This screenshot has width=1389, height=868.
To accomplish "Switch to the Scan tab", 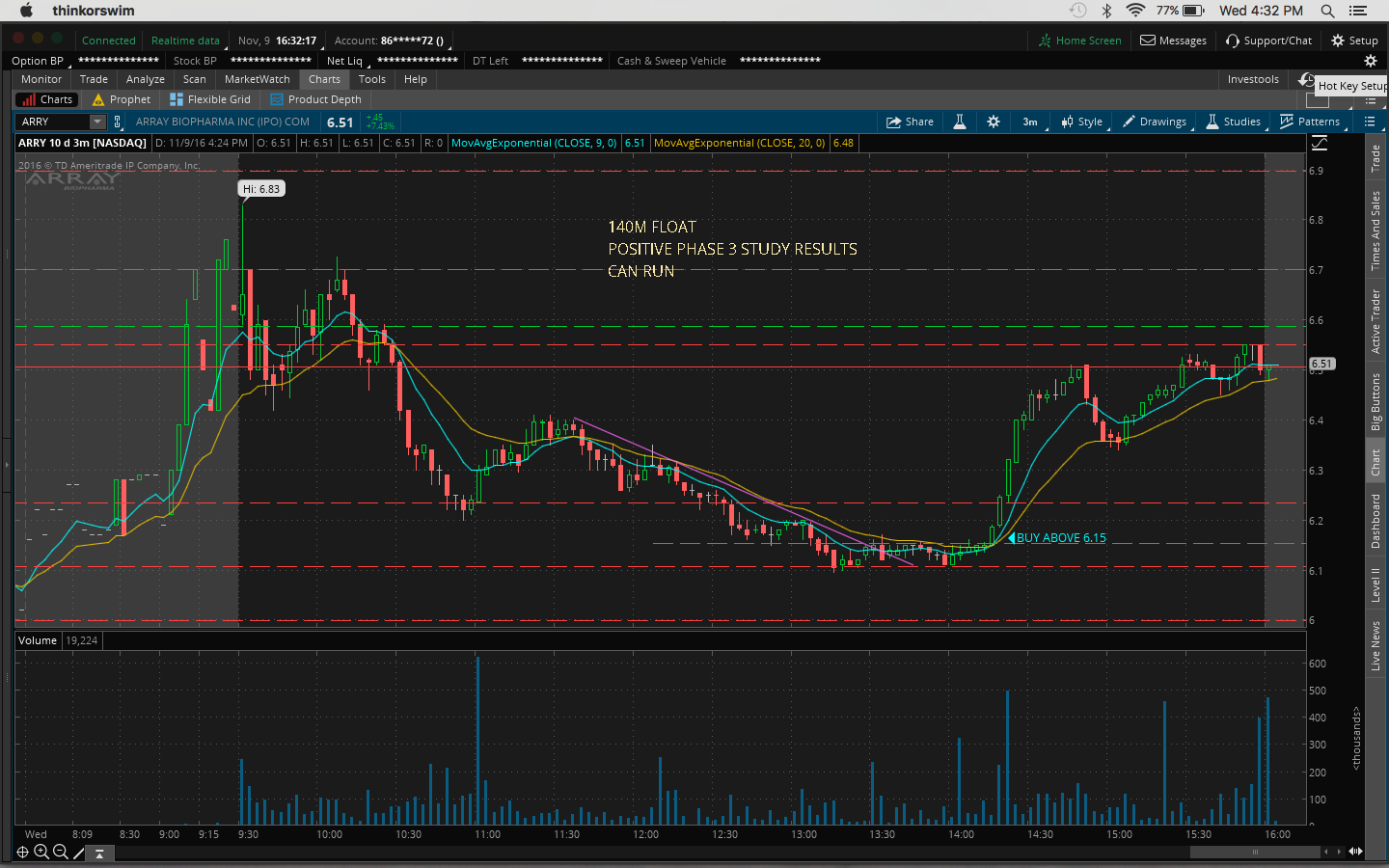I will pyautogui.click(x=194, y=79).
